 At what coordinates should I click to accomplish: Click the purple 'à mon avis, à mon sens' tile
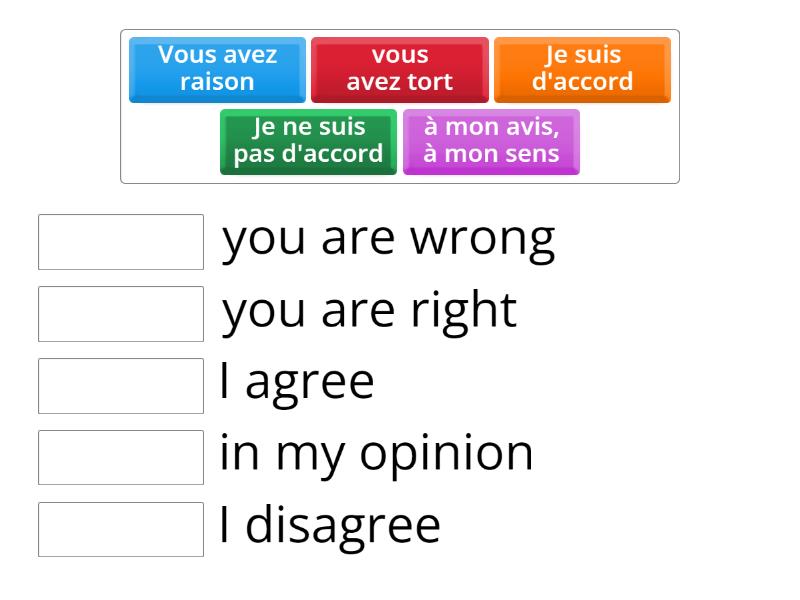point(491,141)
